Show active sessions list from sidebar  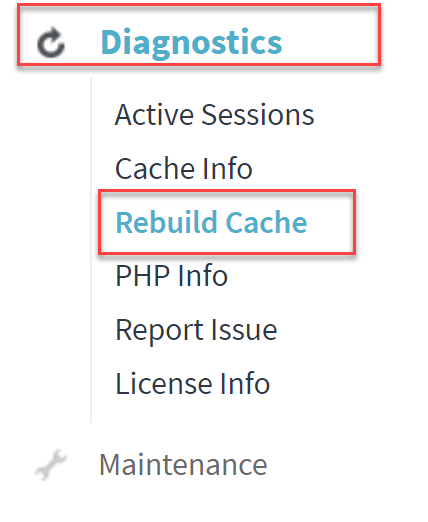pos(214,114)
